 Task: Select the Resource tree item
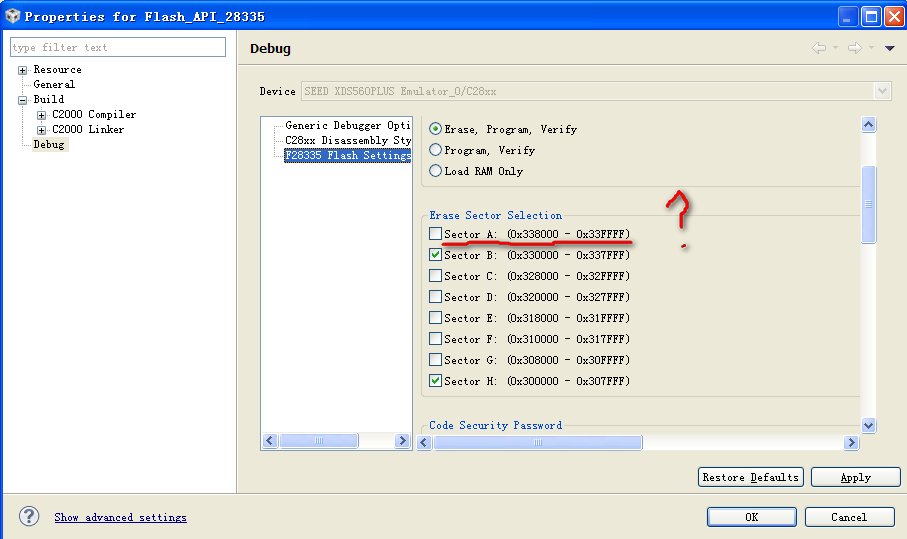[x=57, y=69]
